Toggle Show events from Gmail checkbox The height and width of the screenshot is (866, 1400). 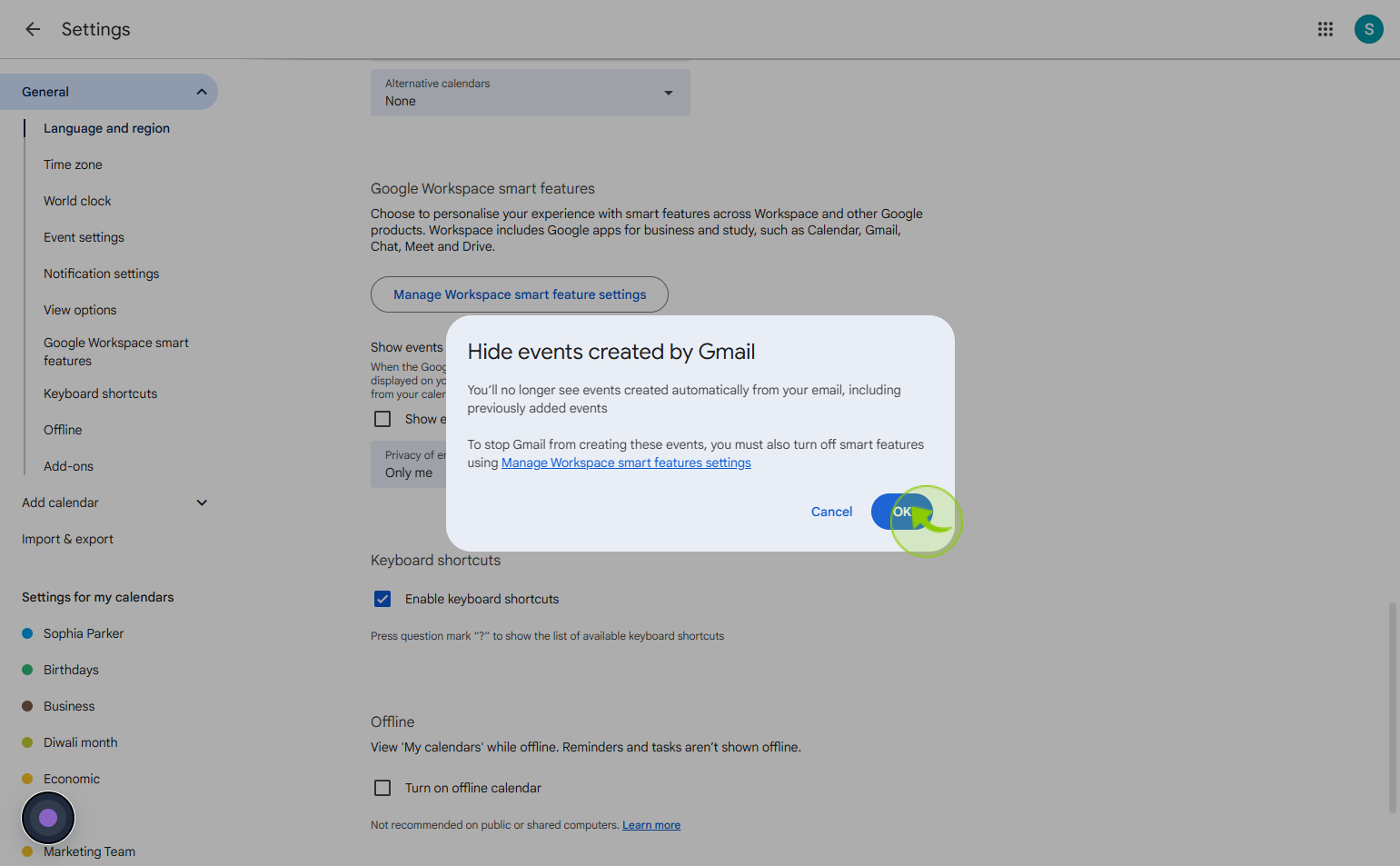pos(382,419)
